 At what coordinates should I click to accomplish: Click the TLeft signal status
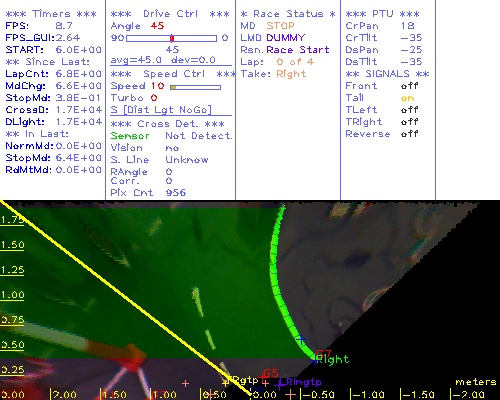point(409,110)
